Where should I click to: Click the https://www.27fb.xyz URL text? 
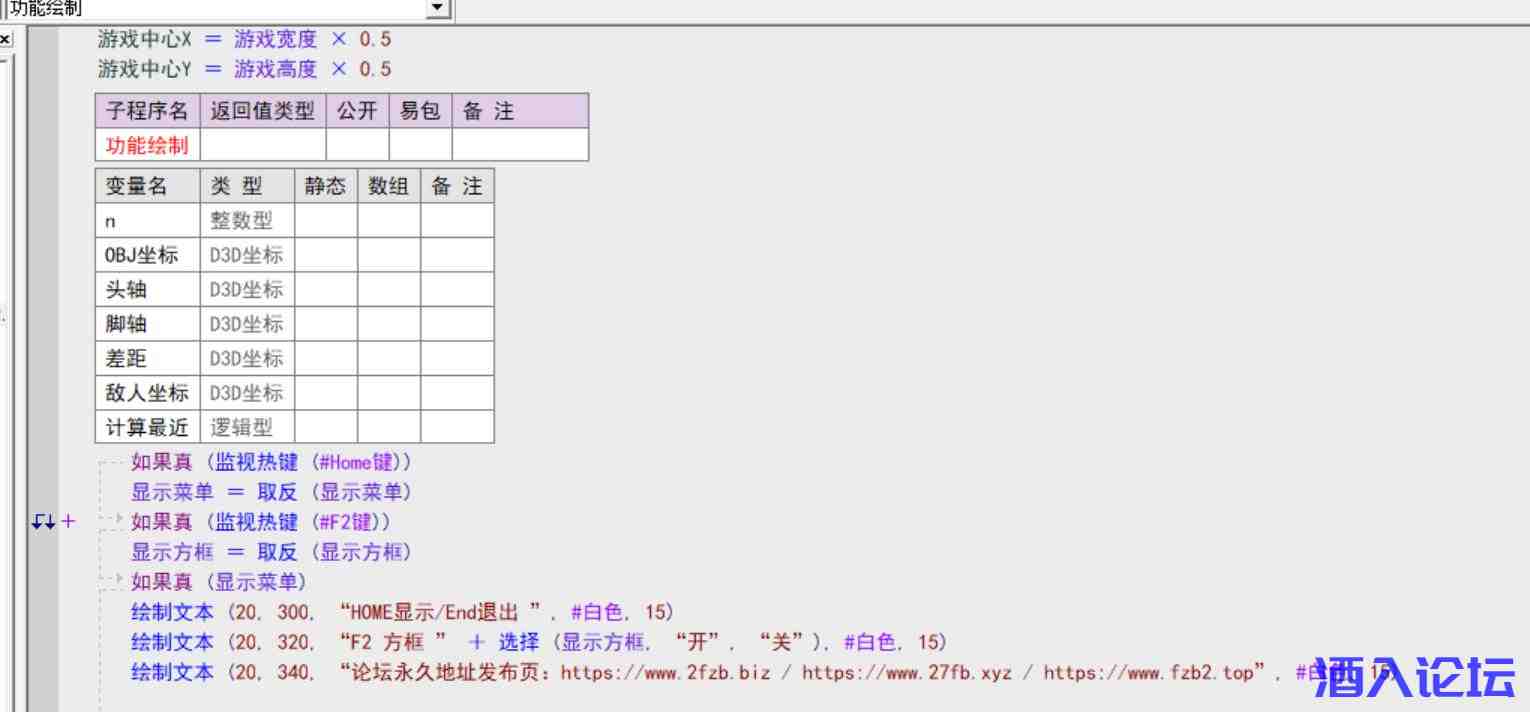[x=906, y=672]
